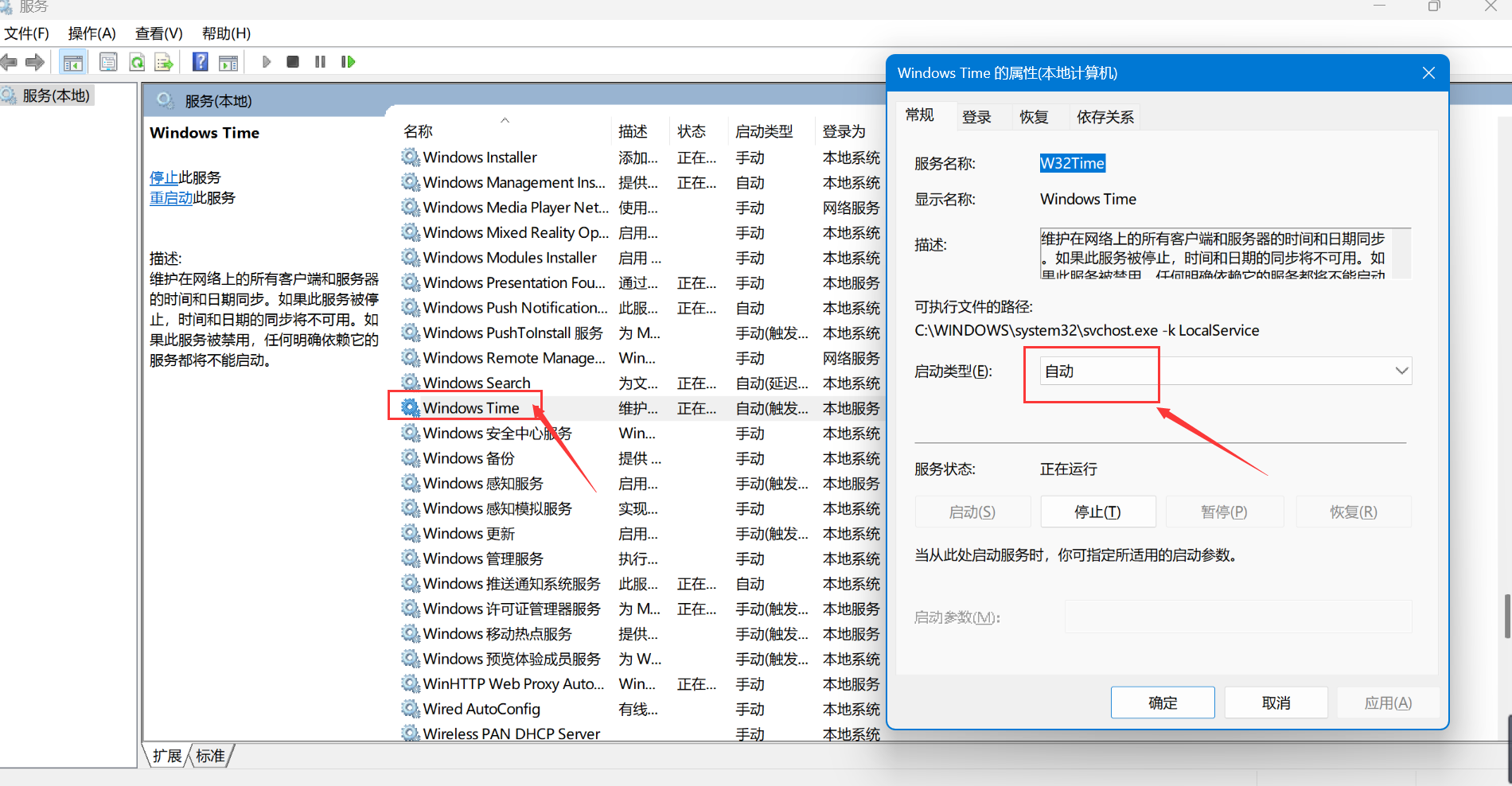Select the Windows 感知服务 row
Screen dimensions: 1512x786
click(641, 483)
